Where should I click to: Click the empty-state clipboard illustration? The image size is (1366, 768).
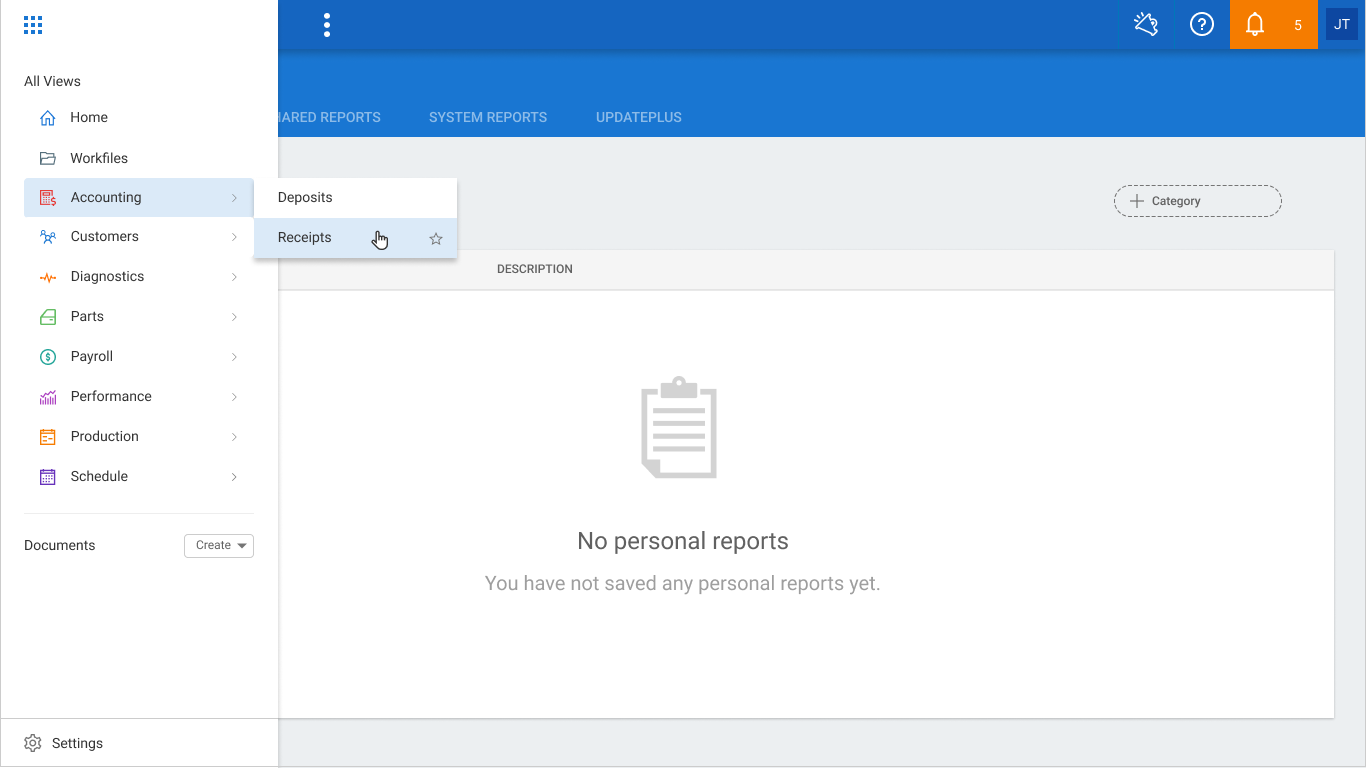pos(679,427)
